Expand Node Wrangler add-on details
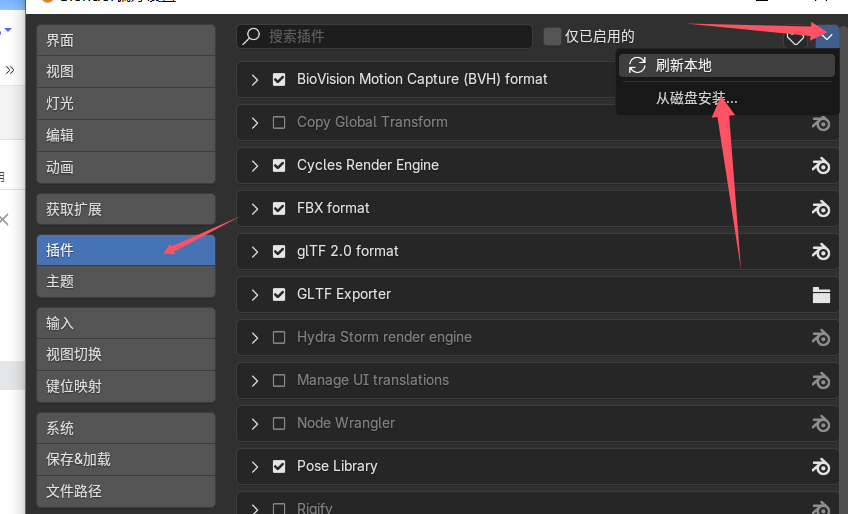This screenshot has width=848, height=514. coord(255,424)
